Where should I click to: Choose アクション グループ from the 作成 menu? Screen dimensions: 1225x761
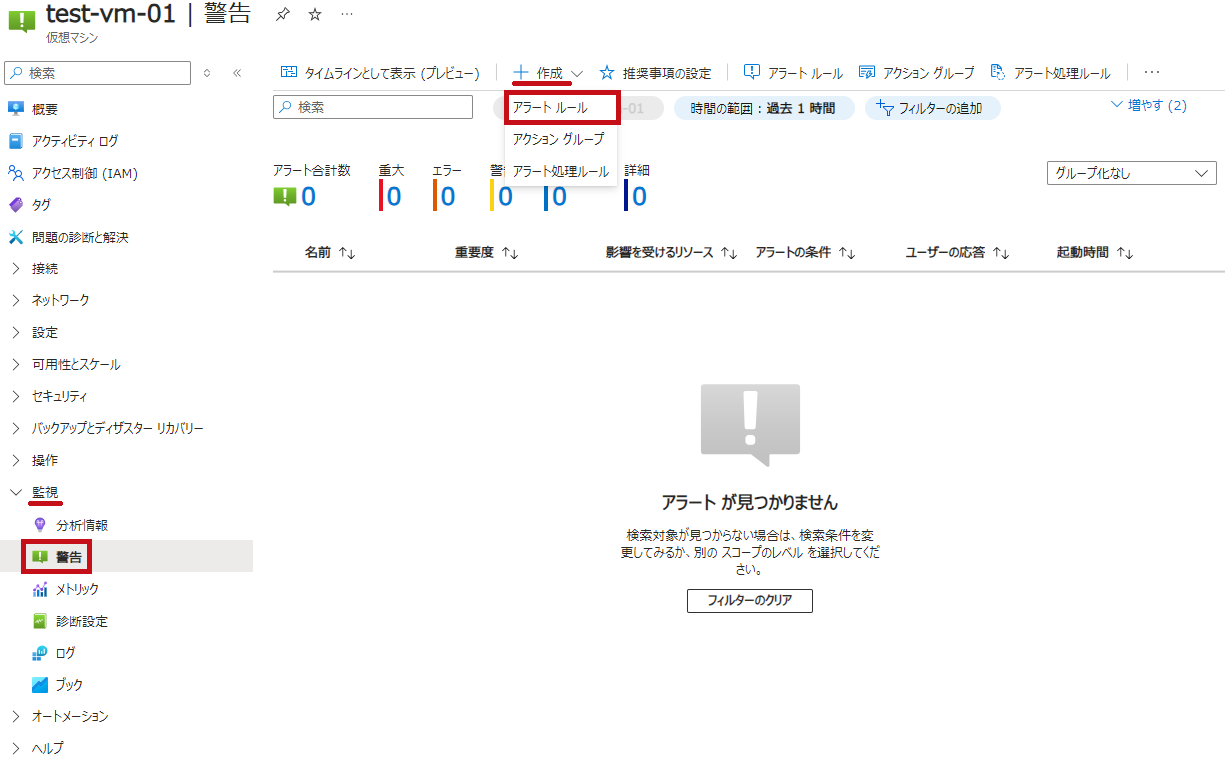tap(558, 139)
